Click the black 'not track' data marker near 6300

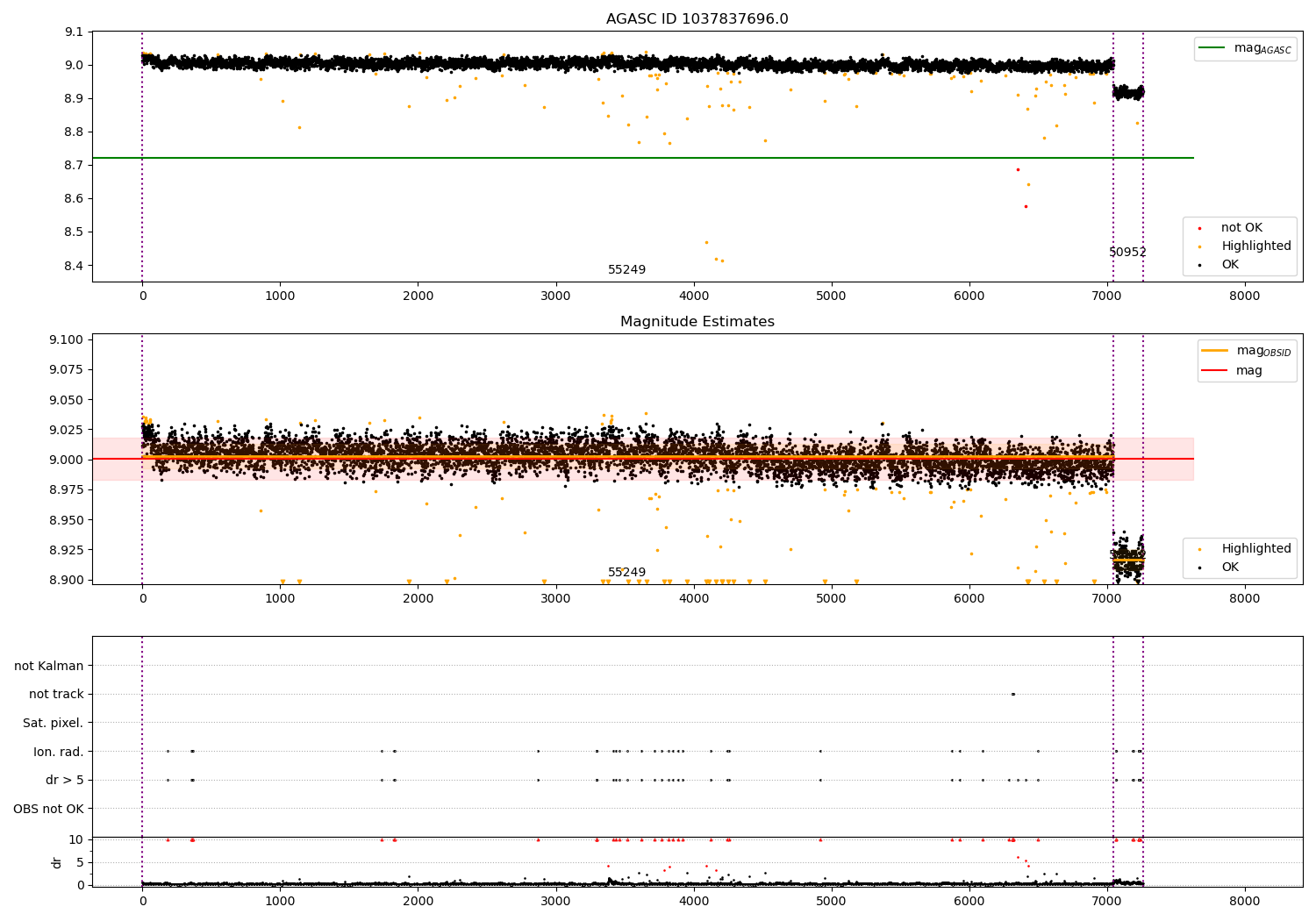click(1012, 694)
